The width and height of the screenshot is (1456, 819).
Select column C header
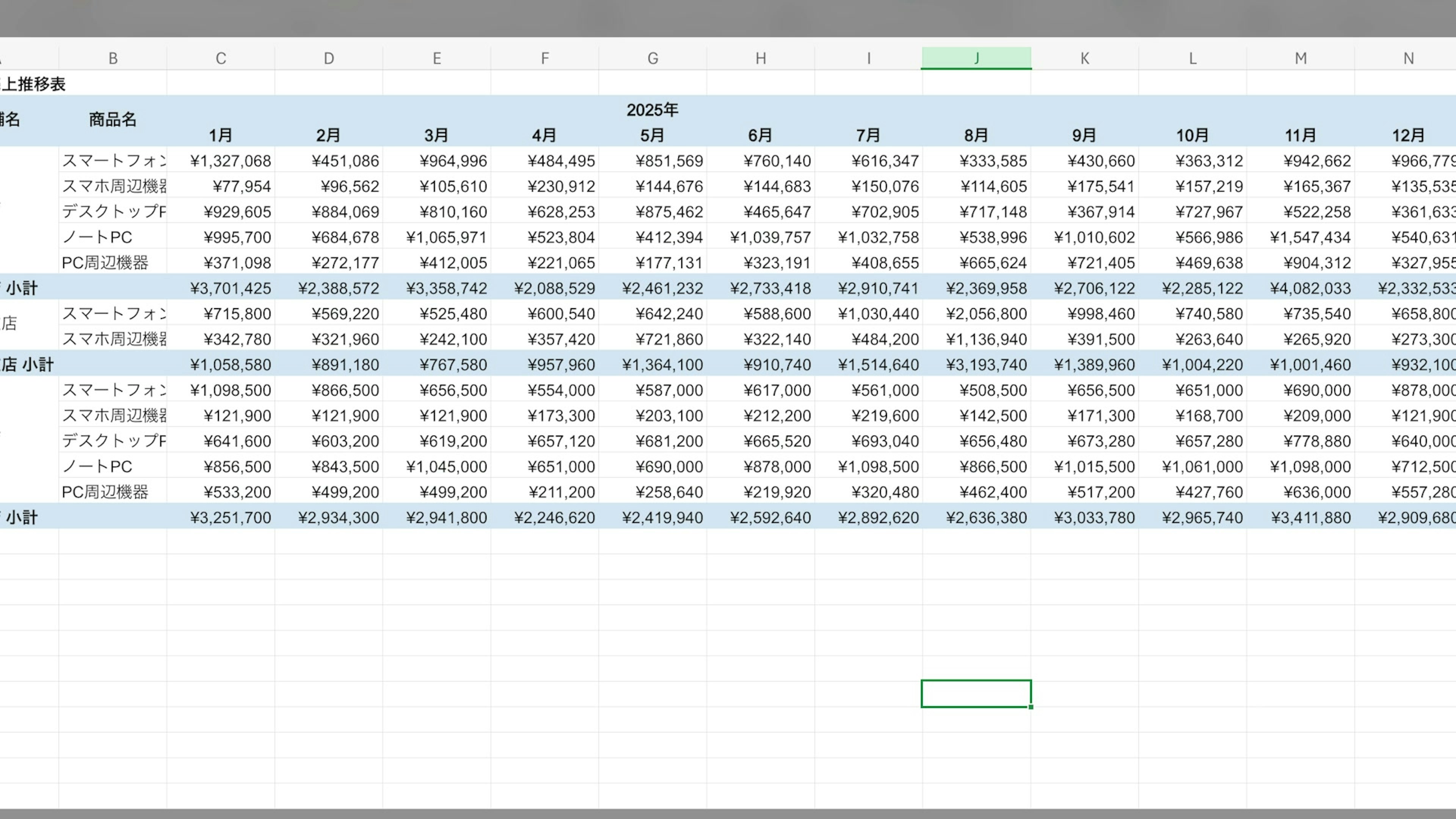point(220,58)
